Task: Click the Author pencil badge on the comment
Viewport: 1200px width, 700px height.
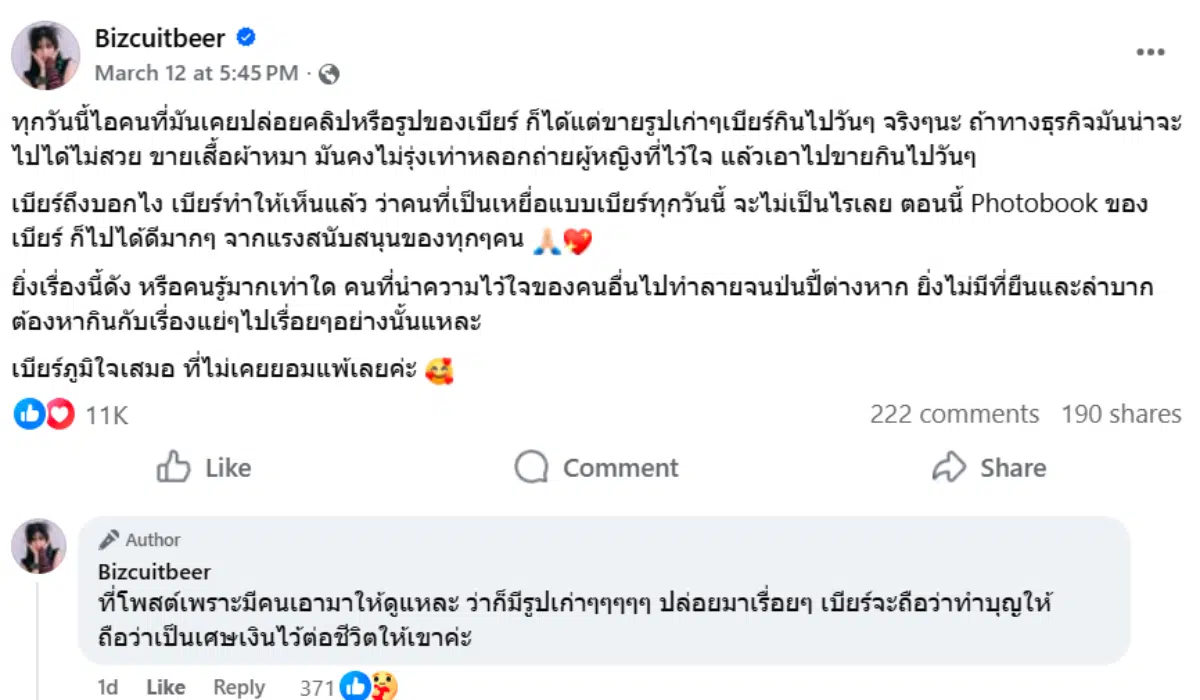Action: [110, 539]
